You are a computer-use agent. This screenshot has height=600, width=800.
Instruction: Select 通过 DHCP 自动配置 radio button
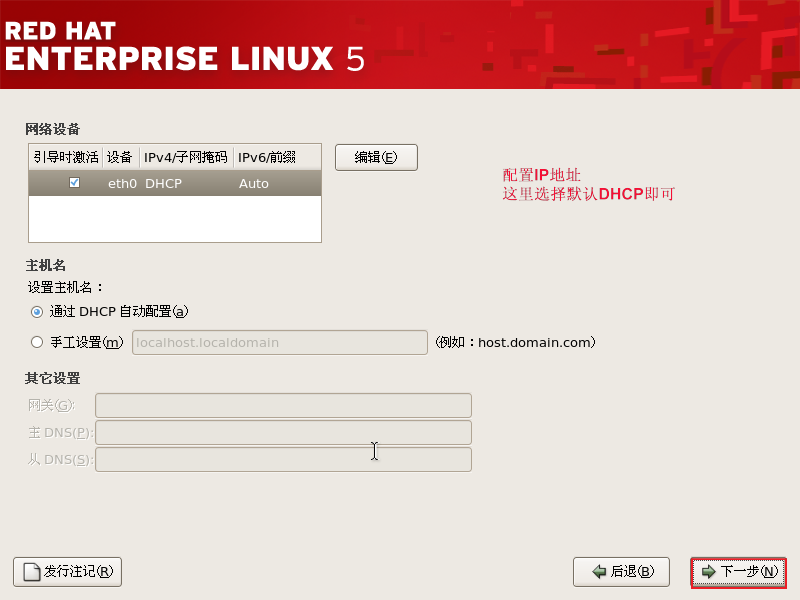click(x=37, y=312)
